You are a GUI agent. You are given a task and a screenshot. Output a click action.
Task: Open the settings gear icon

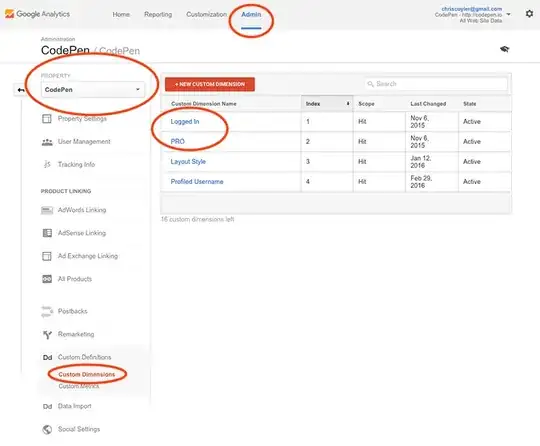(x=529, y=14)
